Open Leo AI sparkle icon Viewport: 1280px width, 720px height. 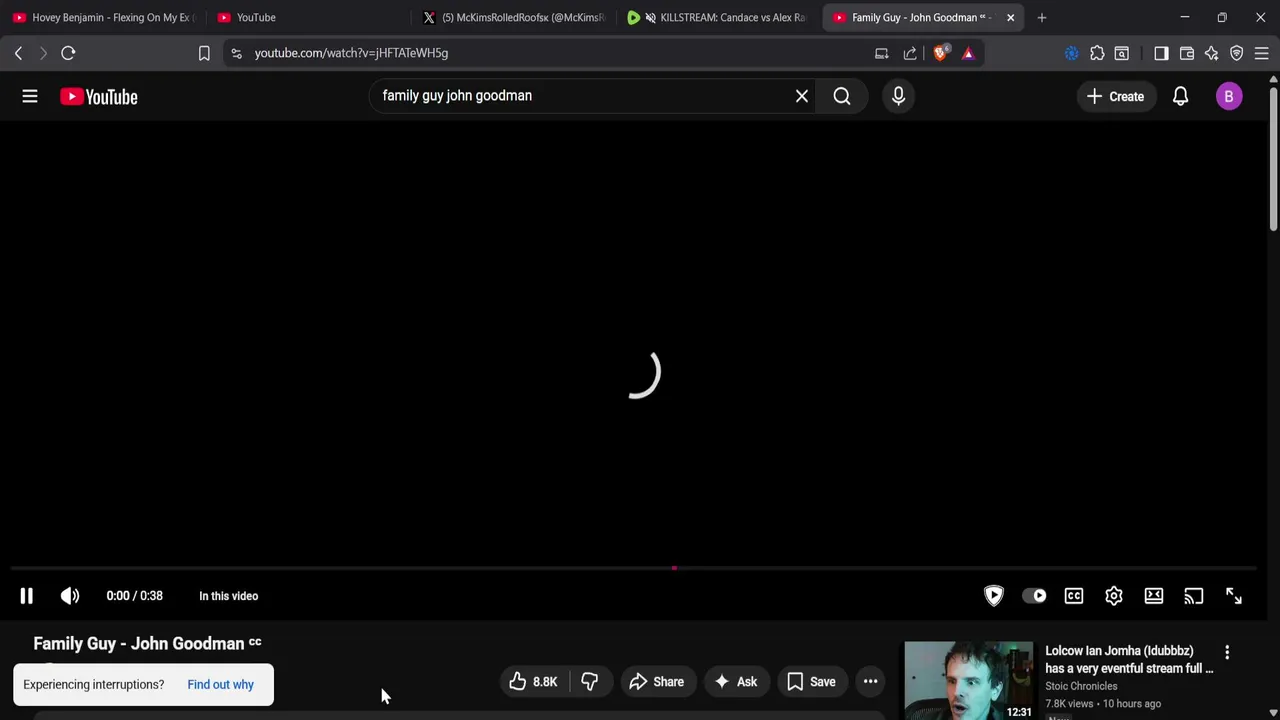pyautogui.click(x=1212, y=53)
